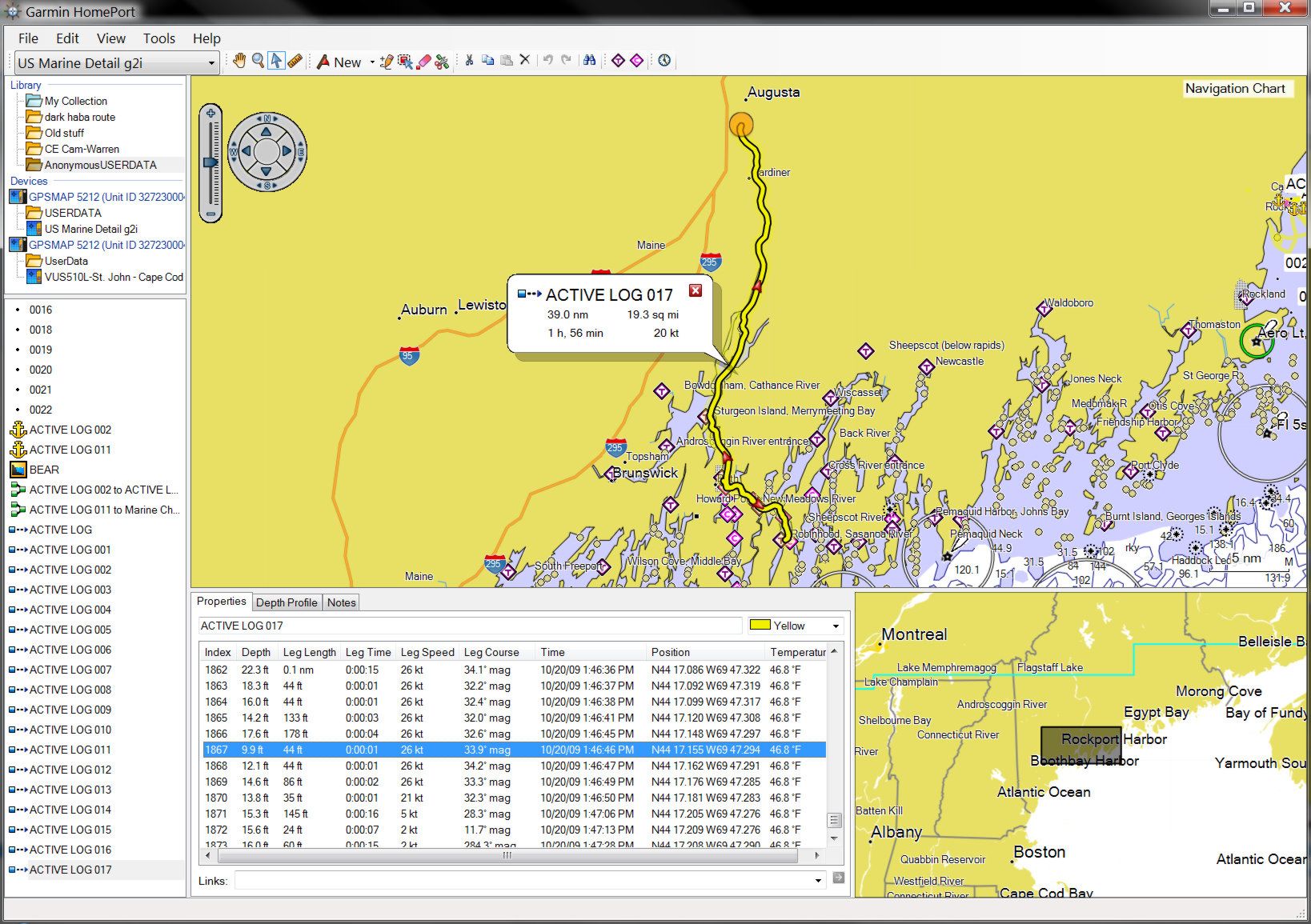Open the View menu
The image size is (1311, 924).
pos(110,38)
